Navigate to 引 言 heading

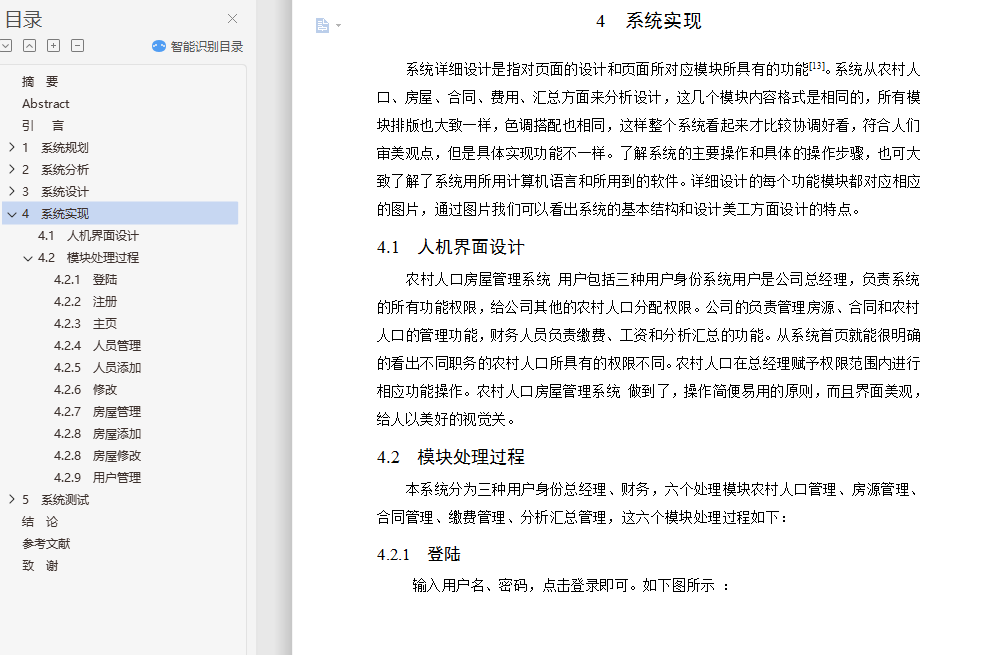(x=43, y=126)
